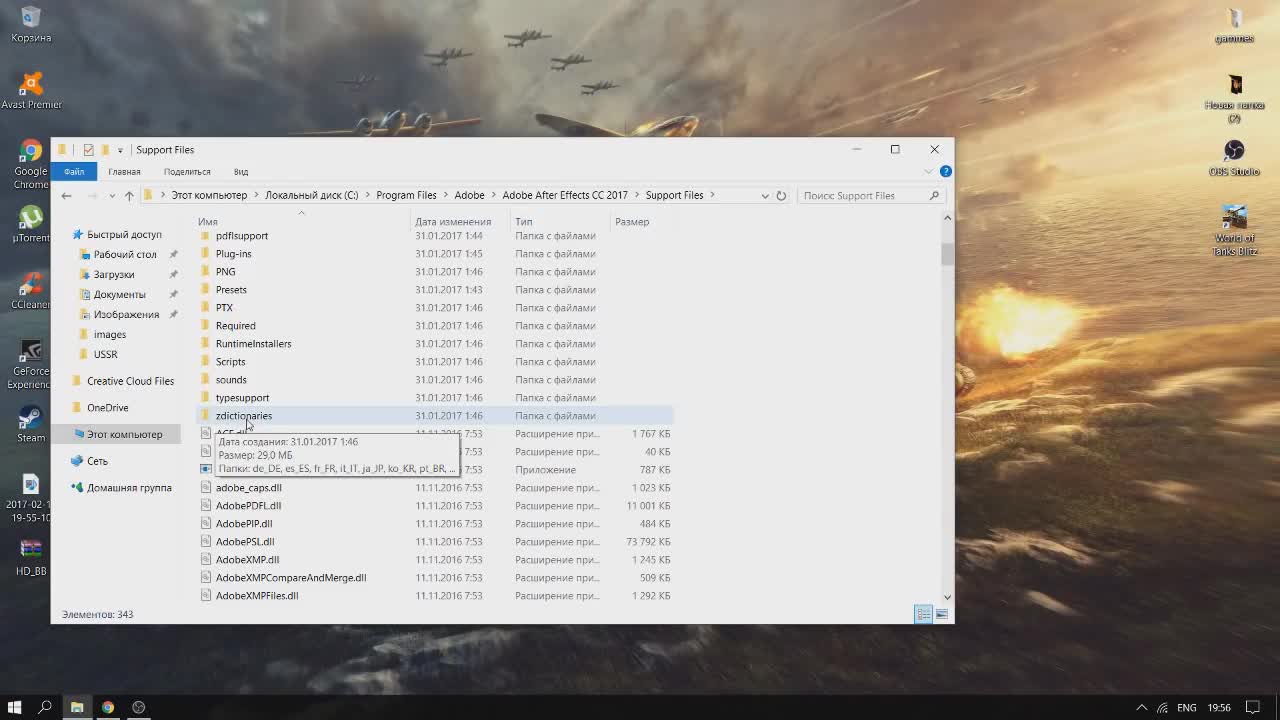Open the Файл tab in Explorer

(x=74, y=172)
